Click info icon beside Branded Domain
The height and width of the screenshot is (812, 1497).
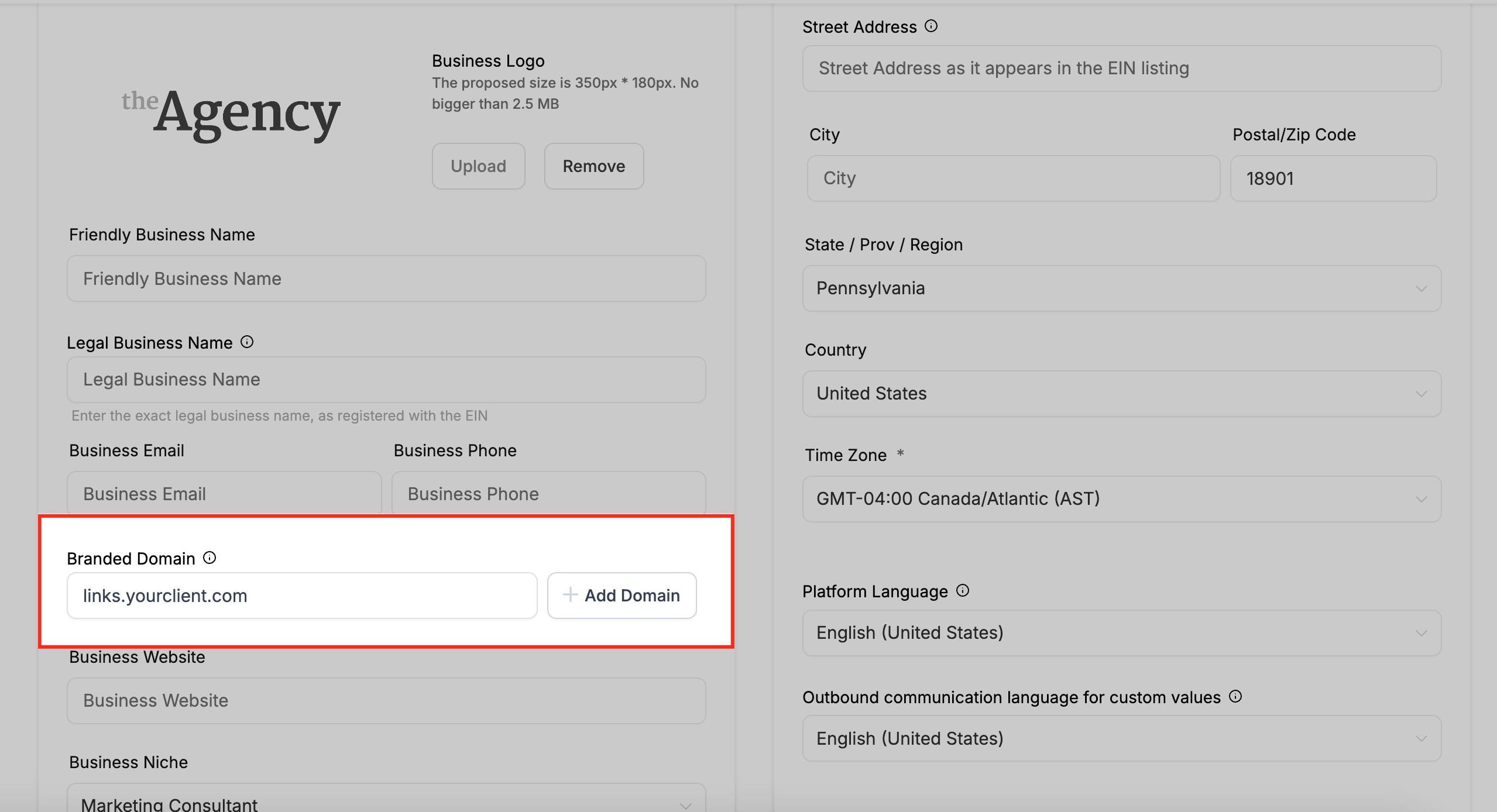point(210,558)
